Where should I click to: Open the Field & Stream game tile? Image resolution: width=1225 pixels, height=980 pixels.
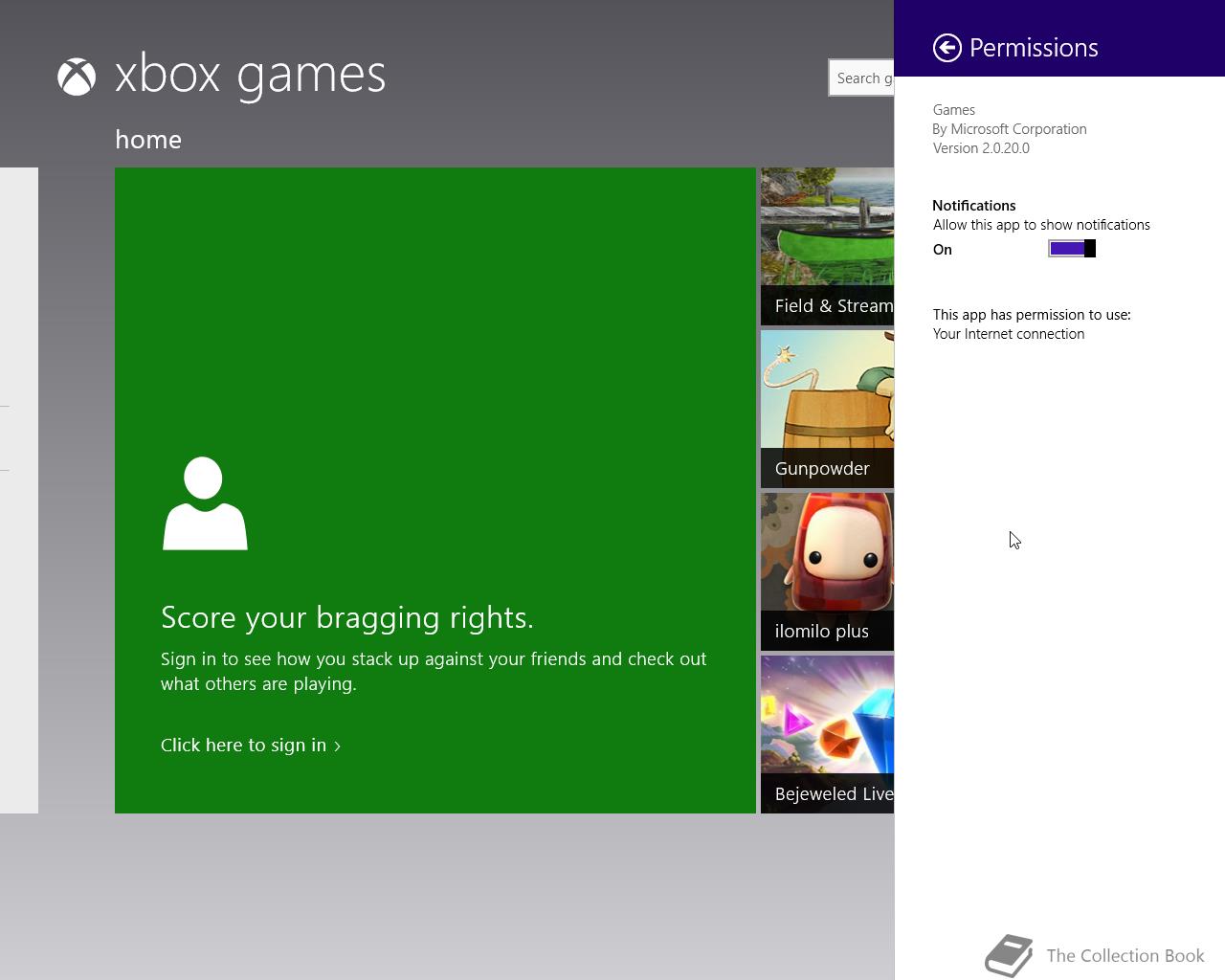(828, 247)
